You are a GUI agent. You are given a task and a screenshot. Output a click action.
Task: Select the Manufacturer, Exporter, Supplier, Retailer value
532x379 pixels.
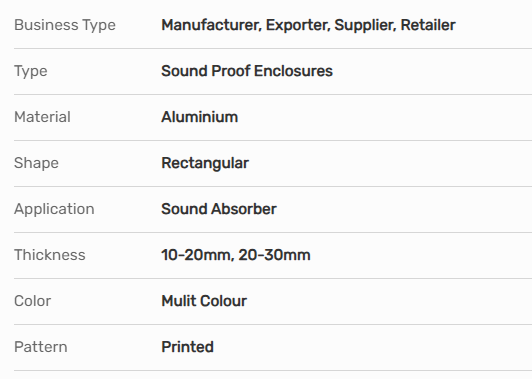[x=308, y=25]
